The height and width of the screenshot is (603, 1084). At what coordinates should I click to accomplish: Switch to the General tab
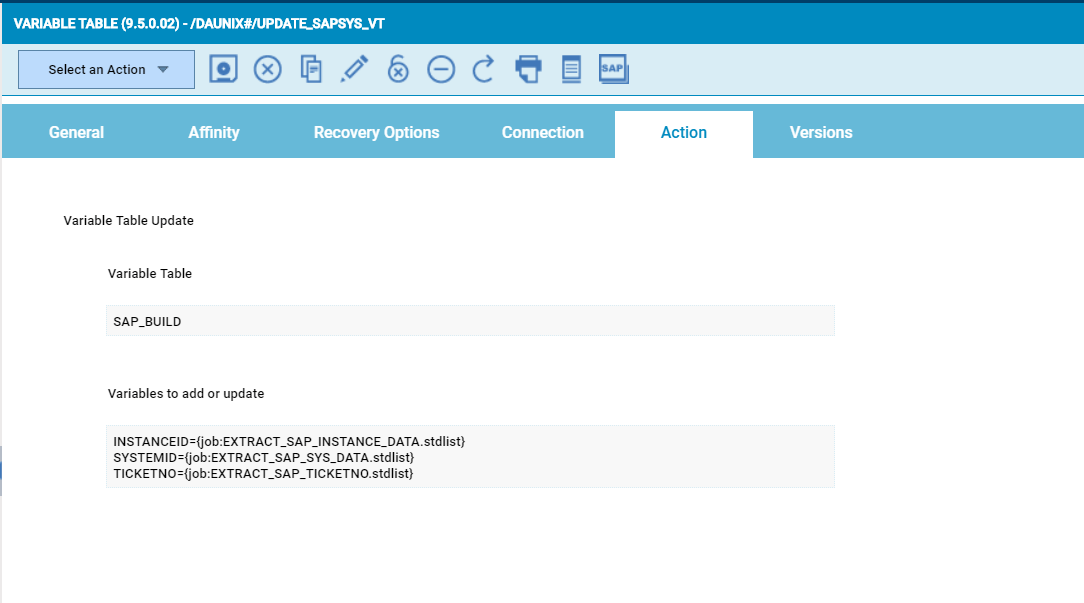76,133
